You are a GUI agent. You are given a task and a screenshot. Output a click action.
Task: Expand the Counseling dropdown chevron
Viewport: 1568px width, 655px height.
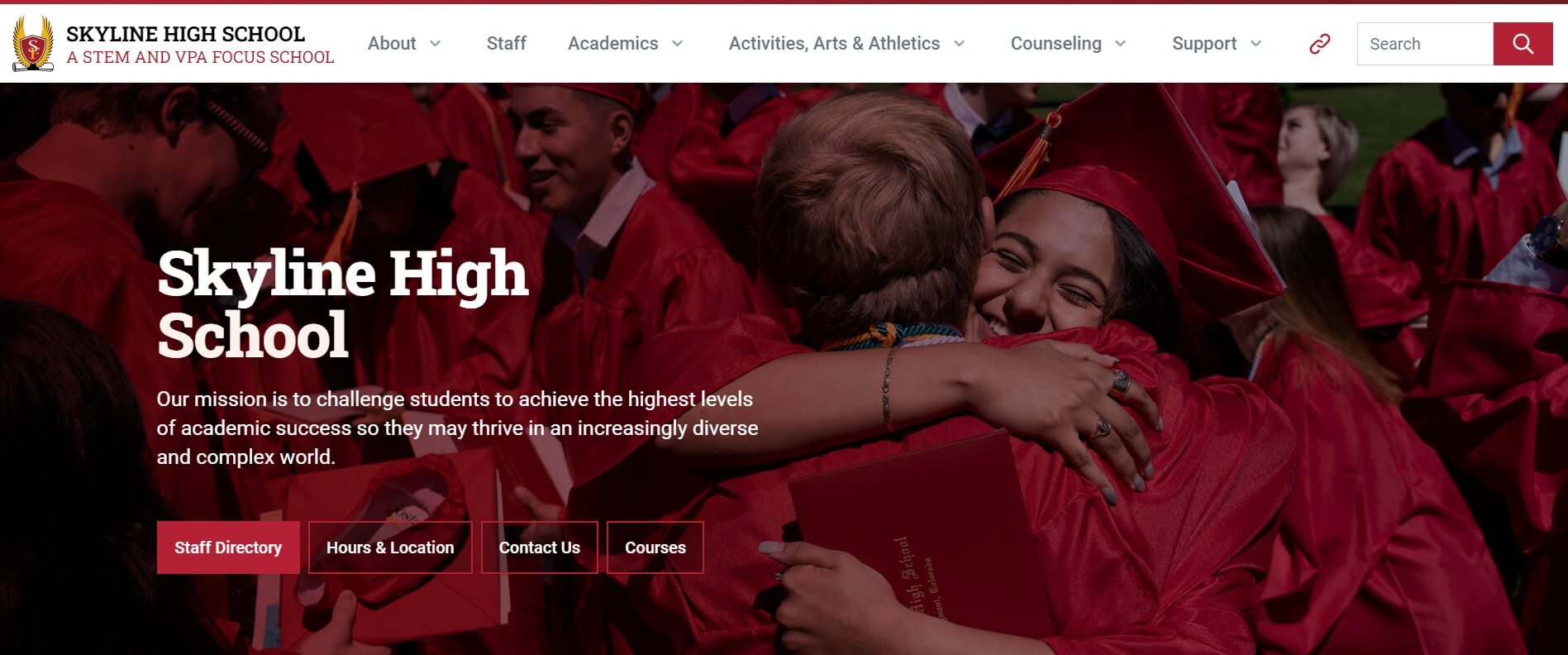point(1121,44)
